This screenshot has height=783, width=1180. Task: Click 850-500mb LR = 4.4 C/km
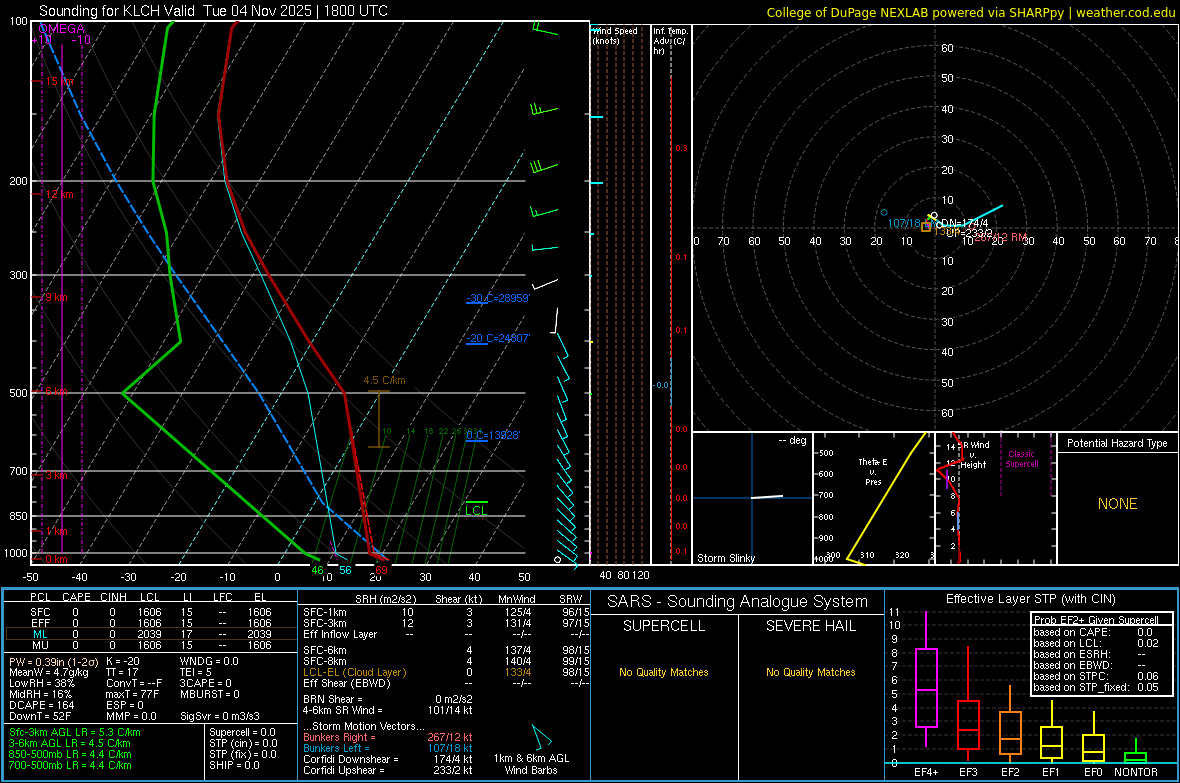click(70, 754)
